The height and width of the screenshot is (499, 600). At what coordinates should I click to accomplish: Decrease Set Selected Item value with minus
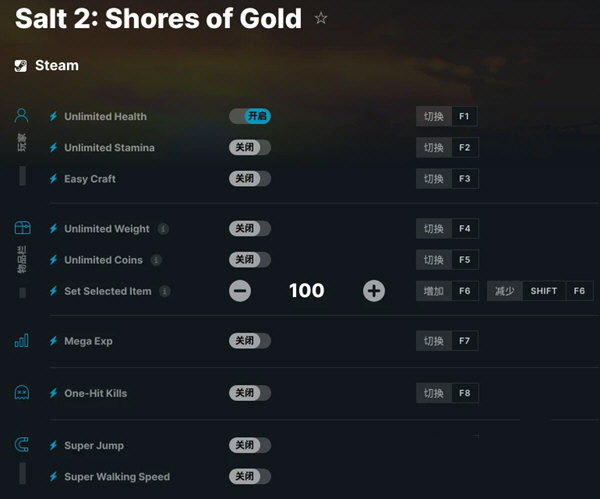pyautogui.click(x=240, y=291)
